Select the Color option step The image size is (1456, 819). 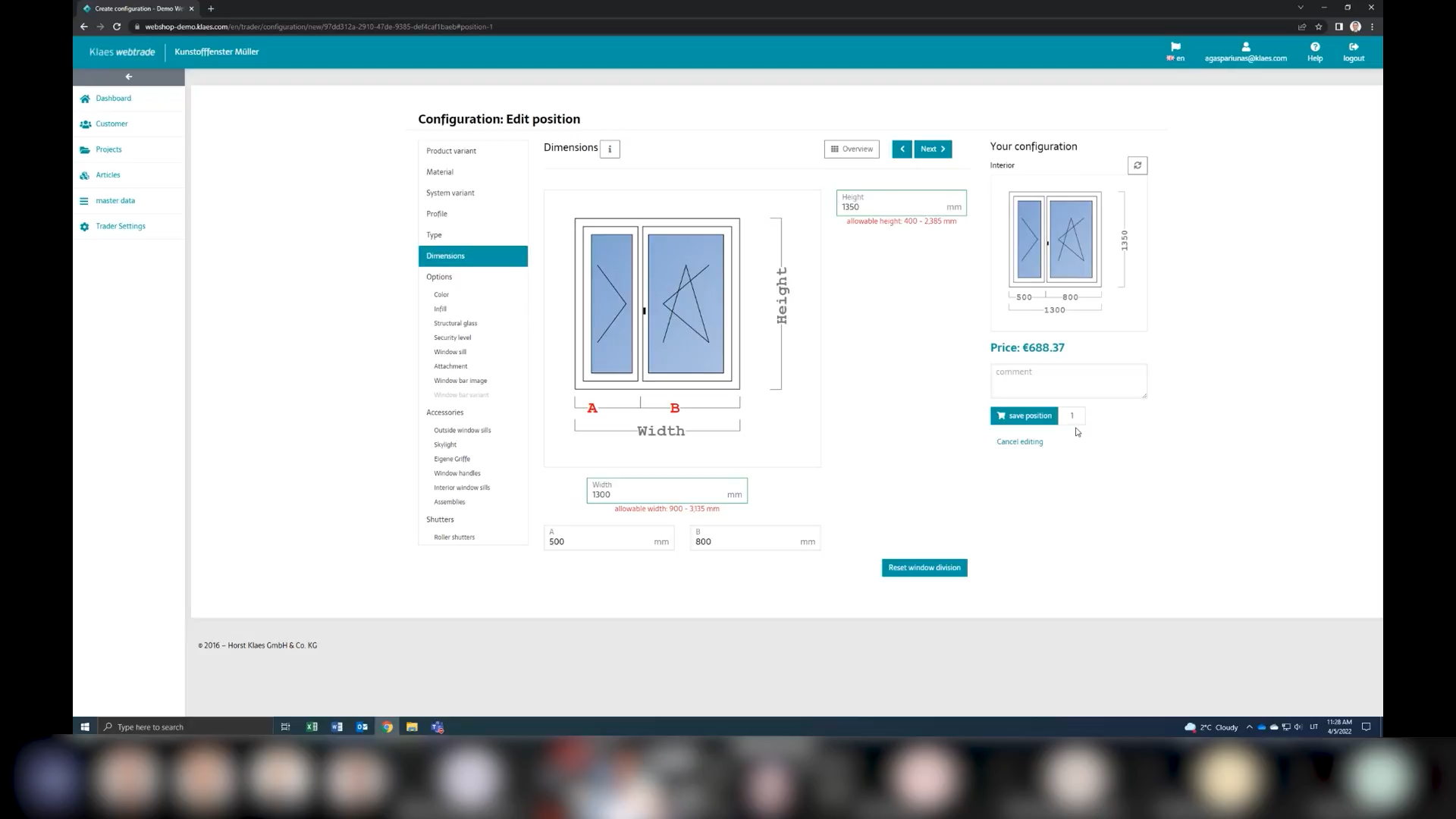441,295
